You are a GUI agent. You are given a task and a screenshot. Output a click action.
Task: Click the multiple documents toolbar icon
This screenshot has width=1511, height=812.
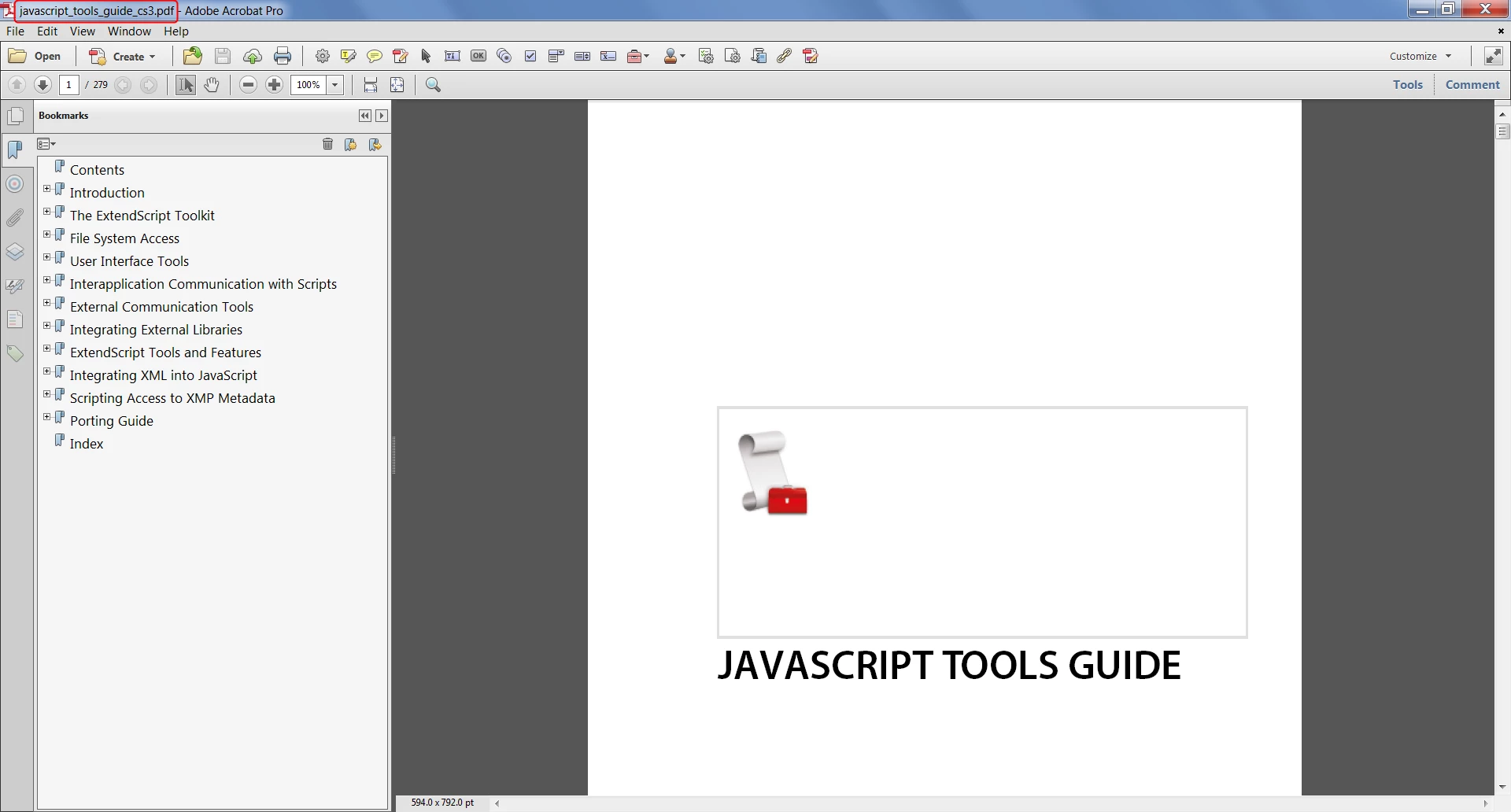[759, 56]
